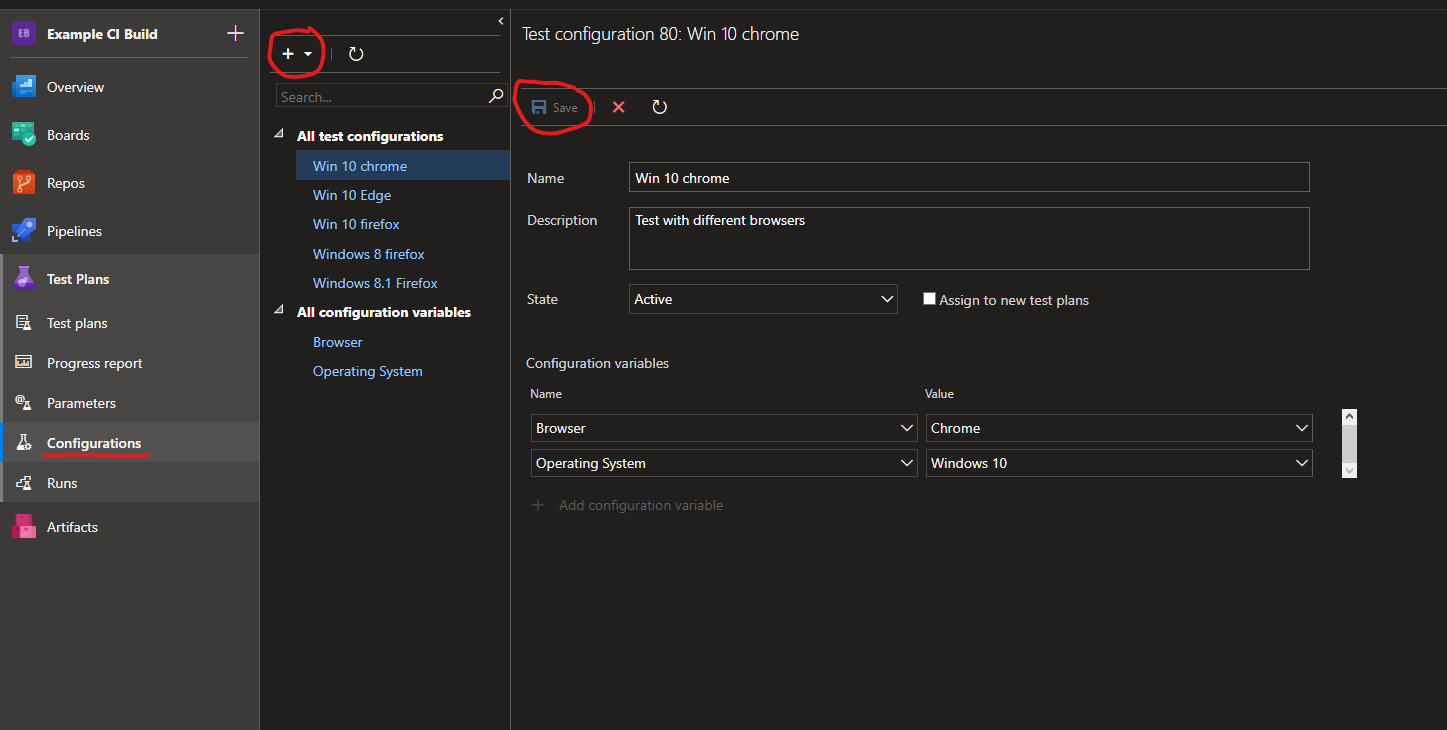Open the Repos hub icon
This screenshot has height=730, width=1447.
(x=24, y=183)
